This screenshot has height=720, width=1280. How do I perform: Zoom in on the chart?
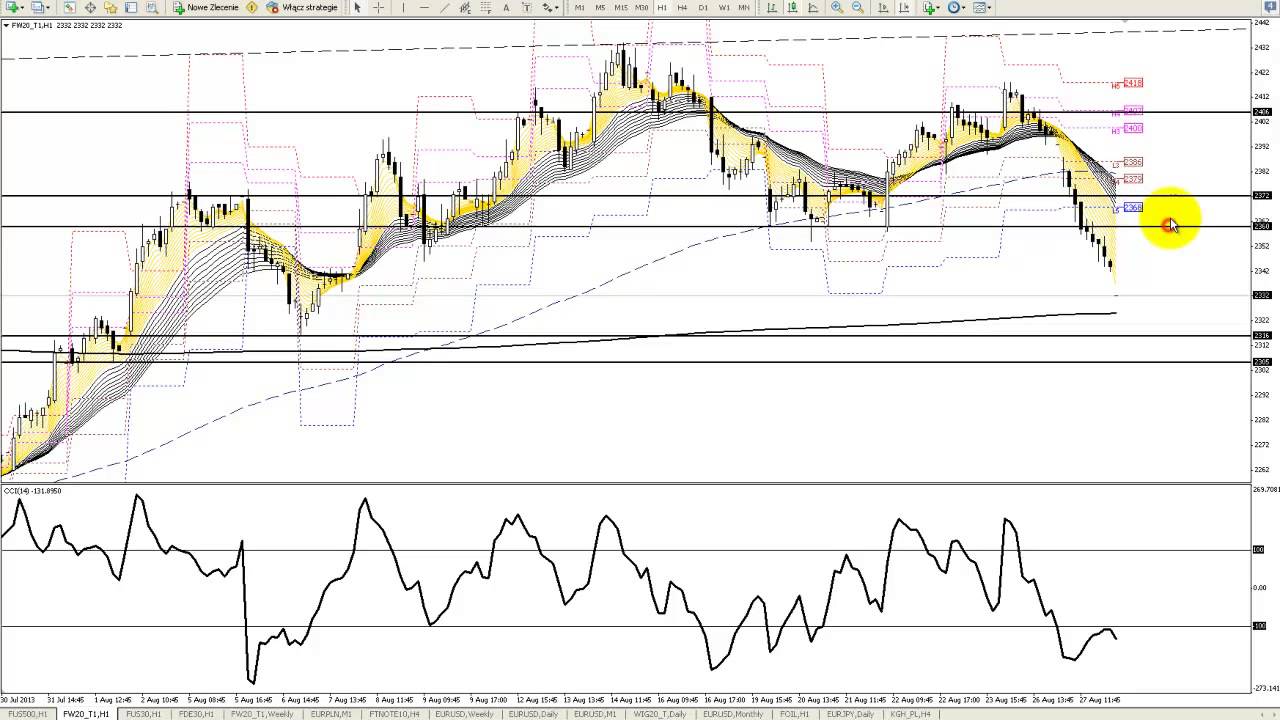[x=837, y=7]
